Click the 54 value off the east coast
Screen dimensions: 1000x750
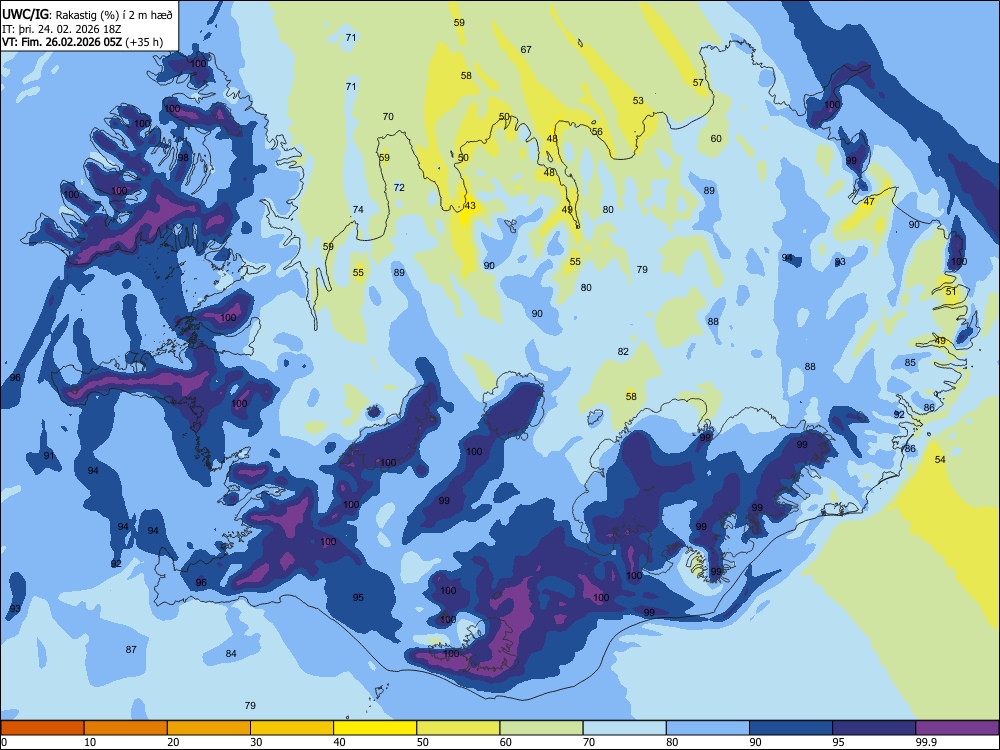(x=940, y=459)
